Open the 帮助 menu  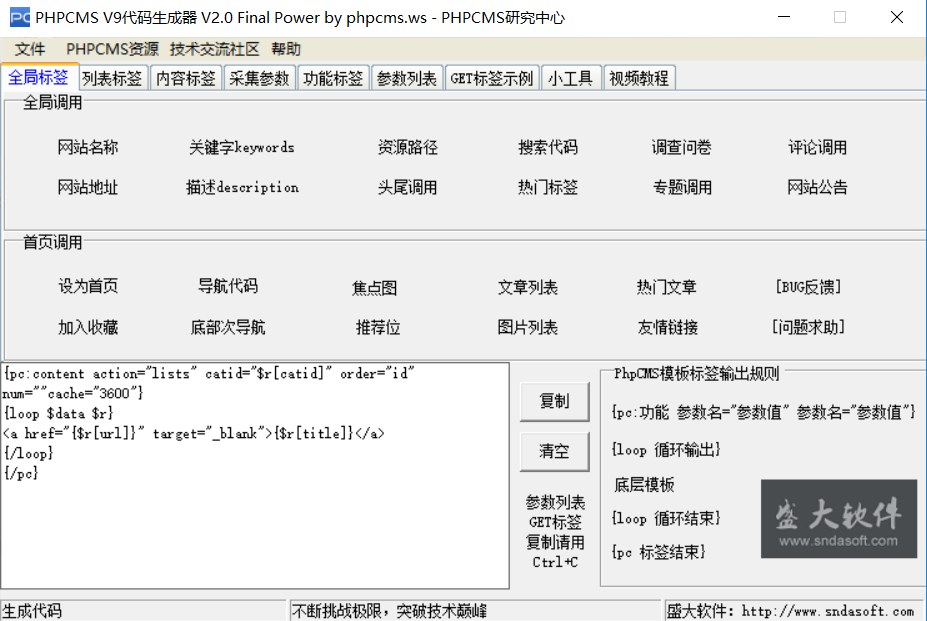point(286,49)
